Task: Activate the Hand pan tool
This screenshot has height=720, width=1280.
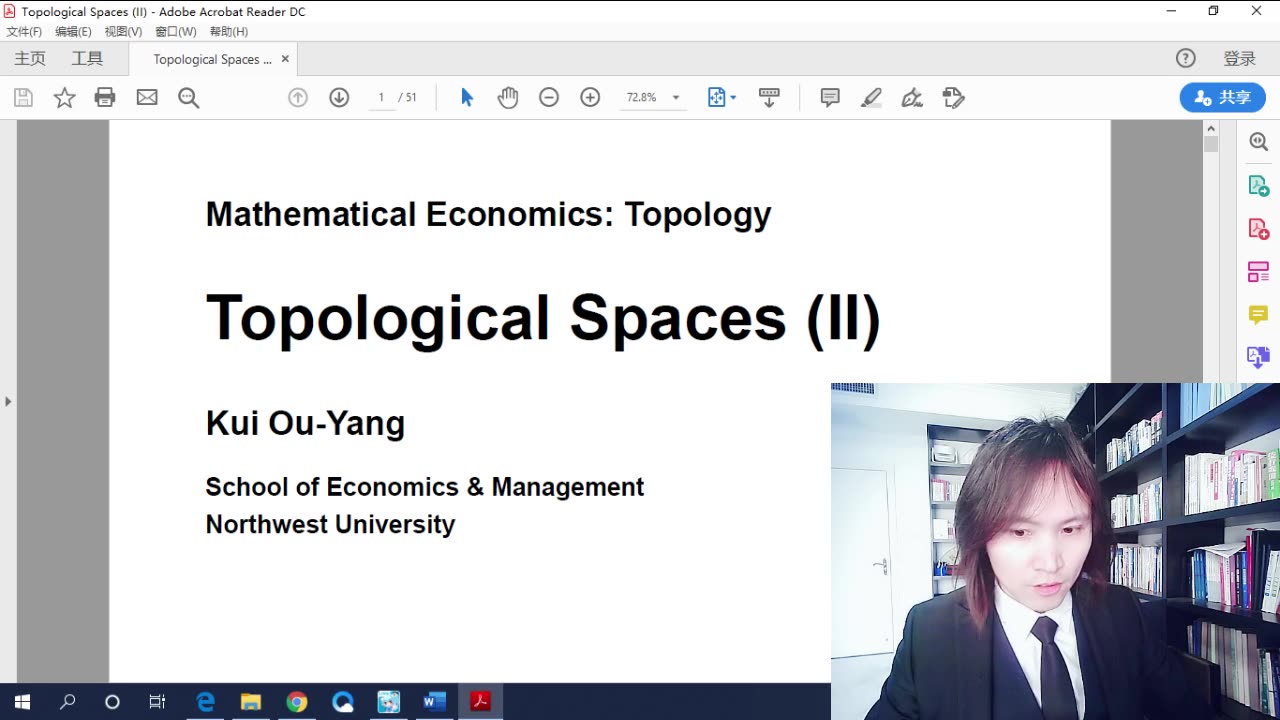Action: (x=508, y=97)
